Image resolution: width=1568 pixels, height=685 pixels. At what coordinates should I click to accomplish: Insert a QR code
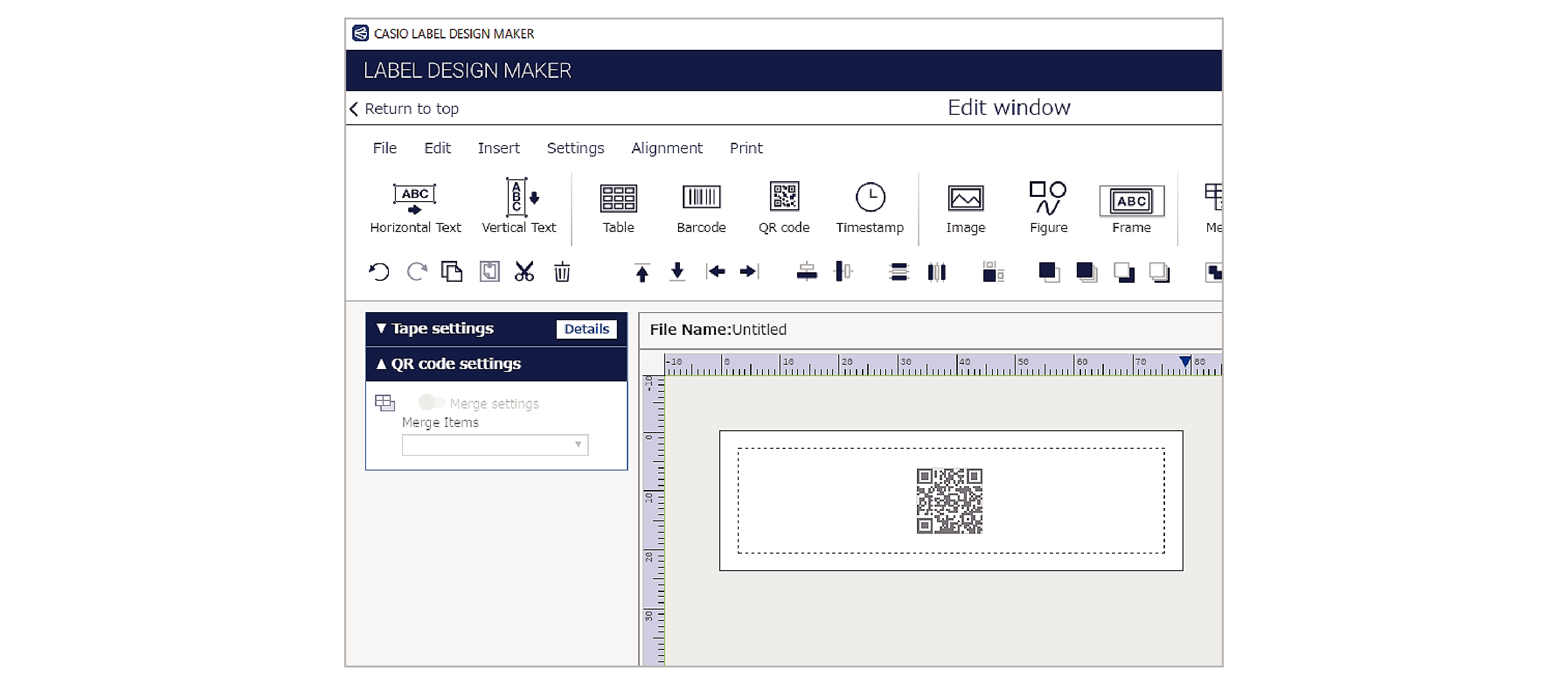(784, 207)
